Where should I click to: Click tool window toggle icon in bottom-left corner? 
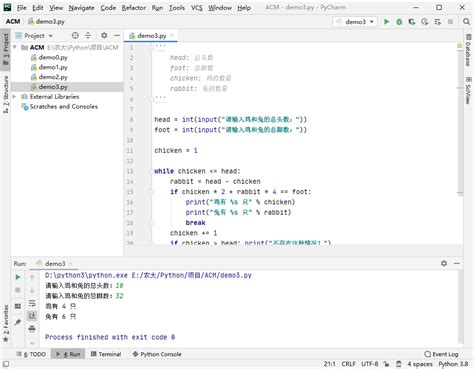6,364
